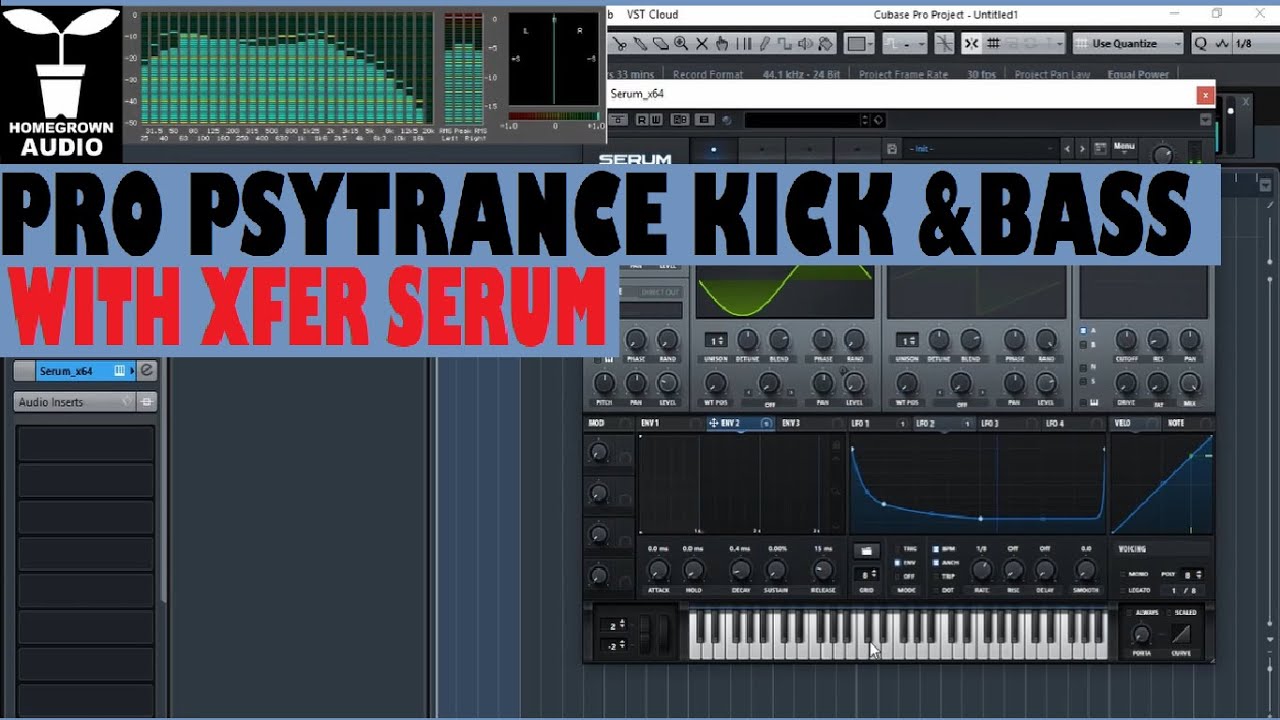Click the edit instrument 'e' icon beside Serum_x64

pyautogui.click(x=146, y=371)
